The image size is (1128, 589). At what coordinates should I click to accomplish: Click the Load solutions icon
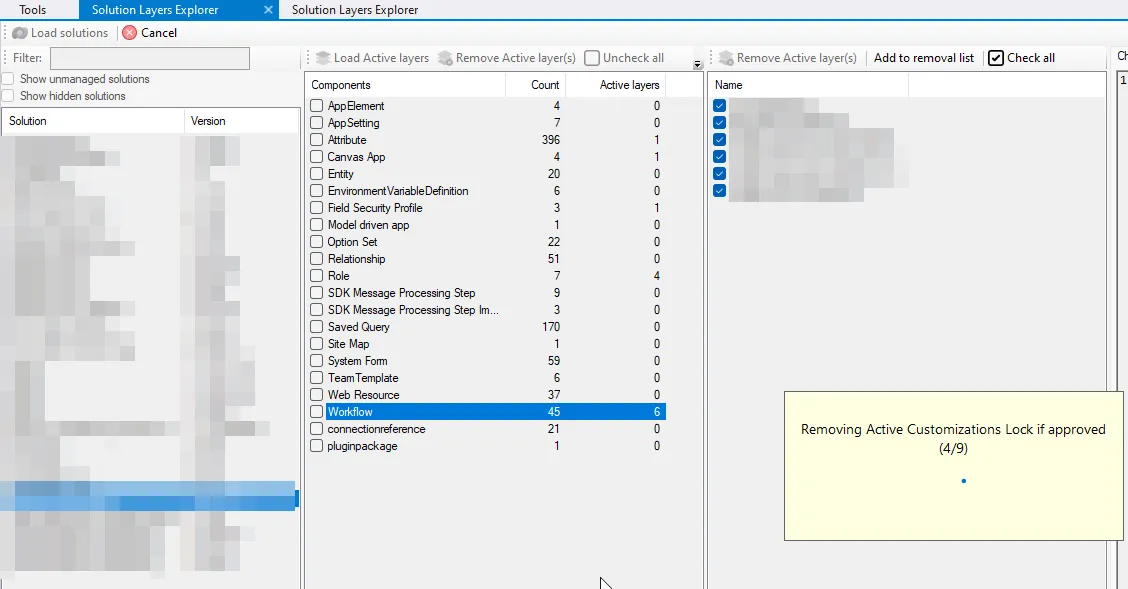20,33
